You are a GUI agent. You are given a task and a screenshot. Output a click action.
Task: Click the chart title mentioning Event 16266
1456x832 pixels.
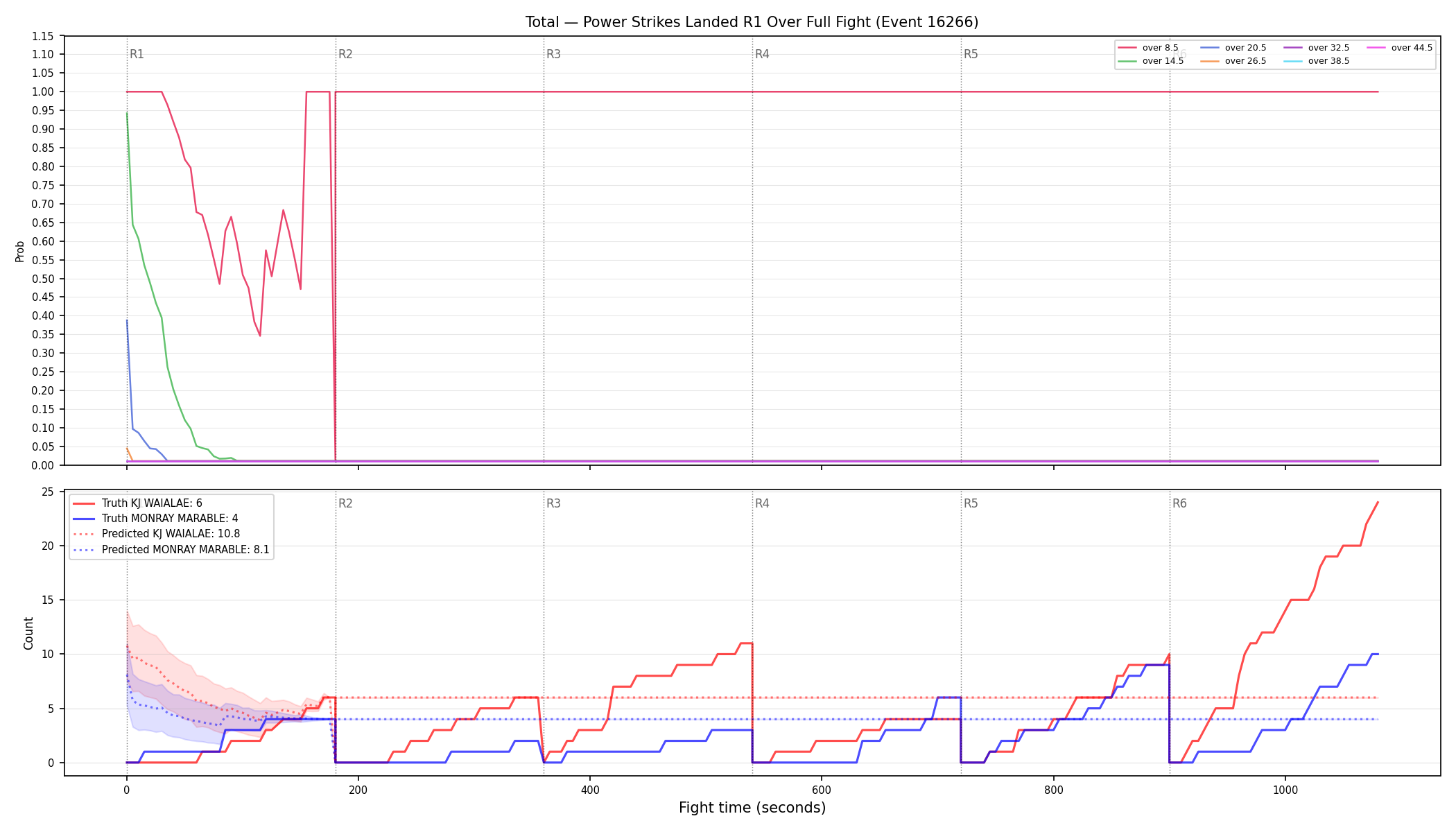coord(752,22)
